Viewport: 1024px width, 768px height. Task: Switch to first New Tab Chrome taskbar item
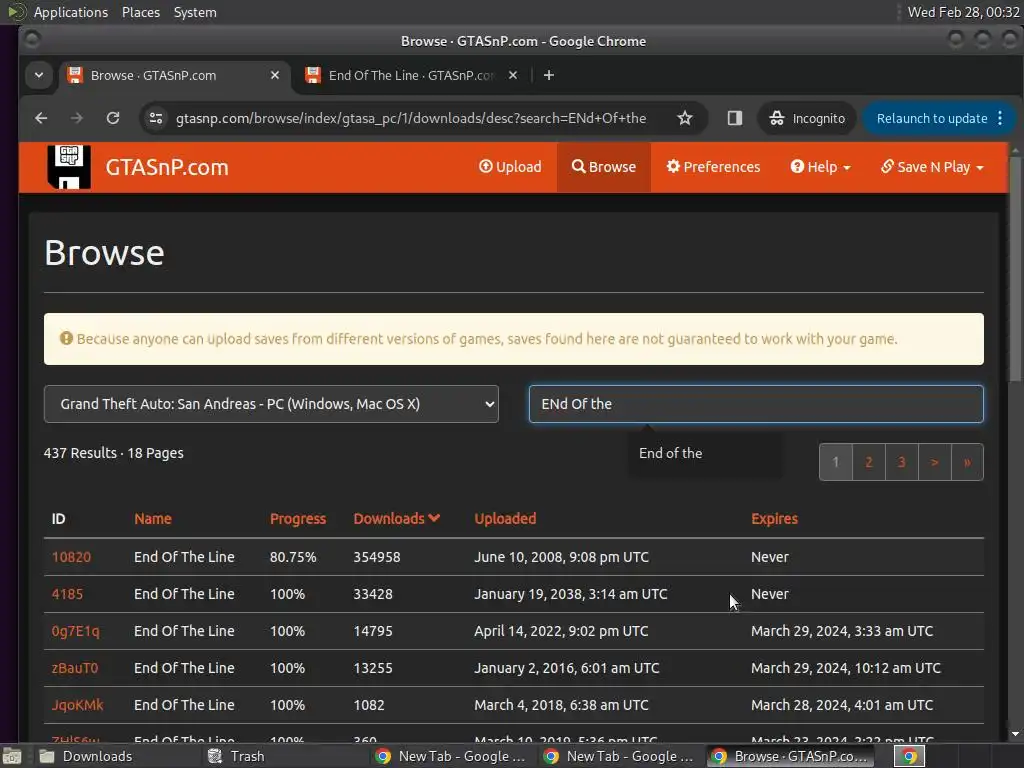coord(451,756)
